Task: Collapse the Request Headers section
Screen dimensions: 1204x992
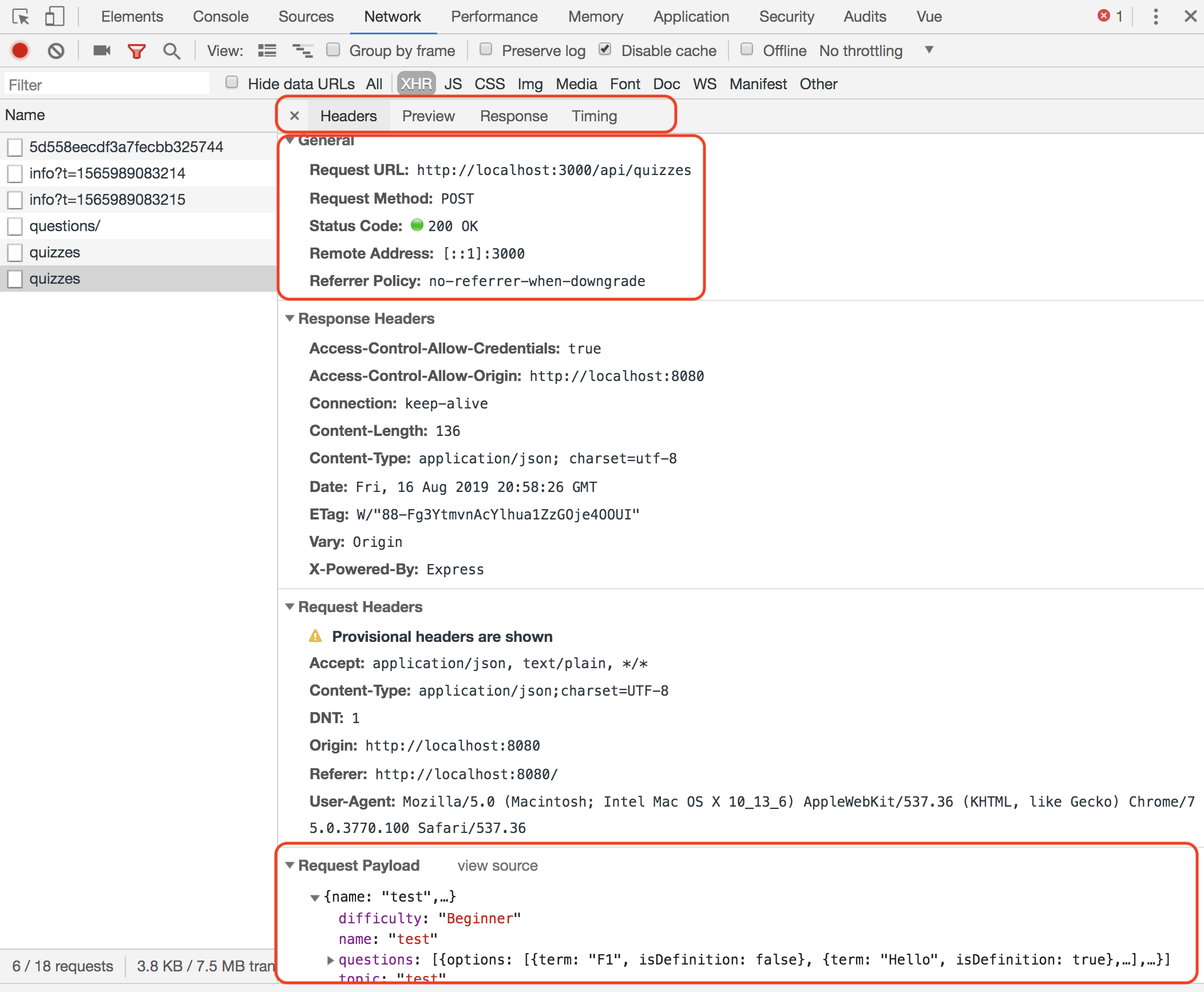Action: tap(290, 607)
